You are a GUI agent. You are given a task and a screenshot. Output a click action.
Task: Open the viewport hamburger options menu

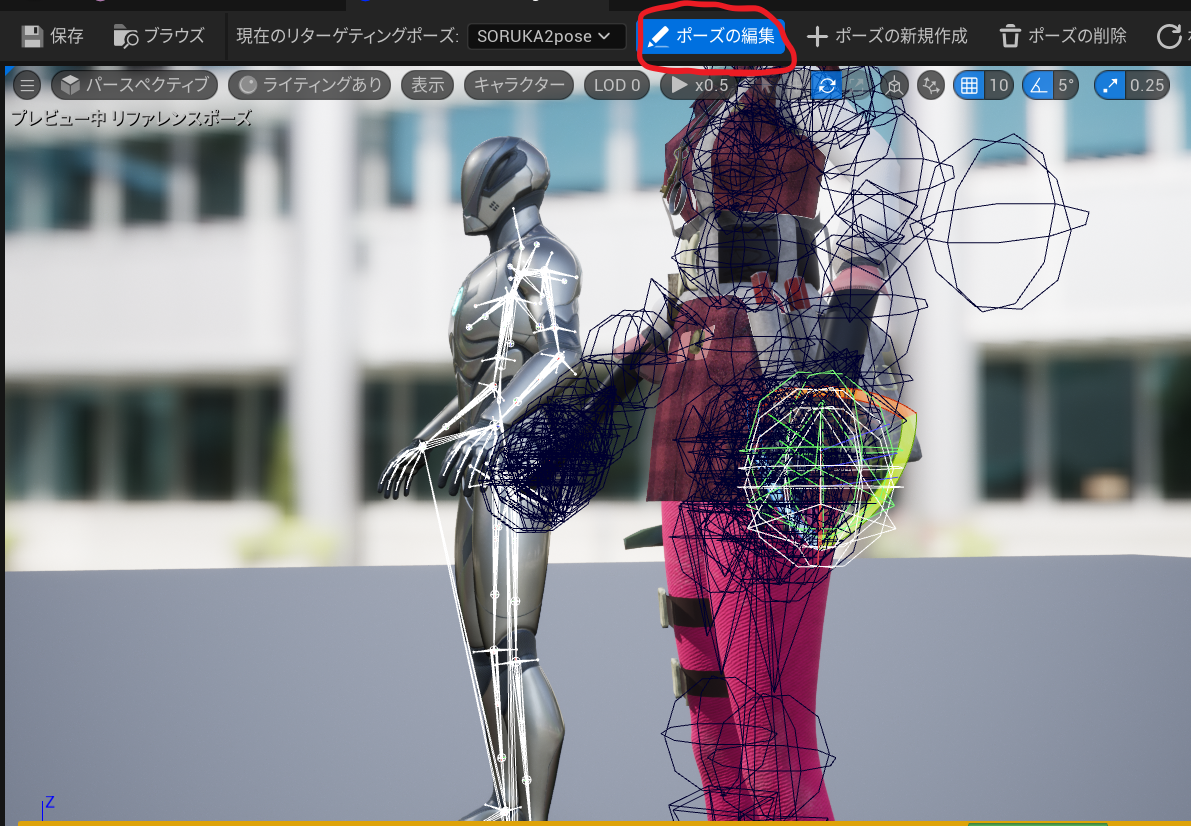(27, 85)
